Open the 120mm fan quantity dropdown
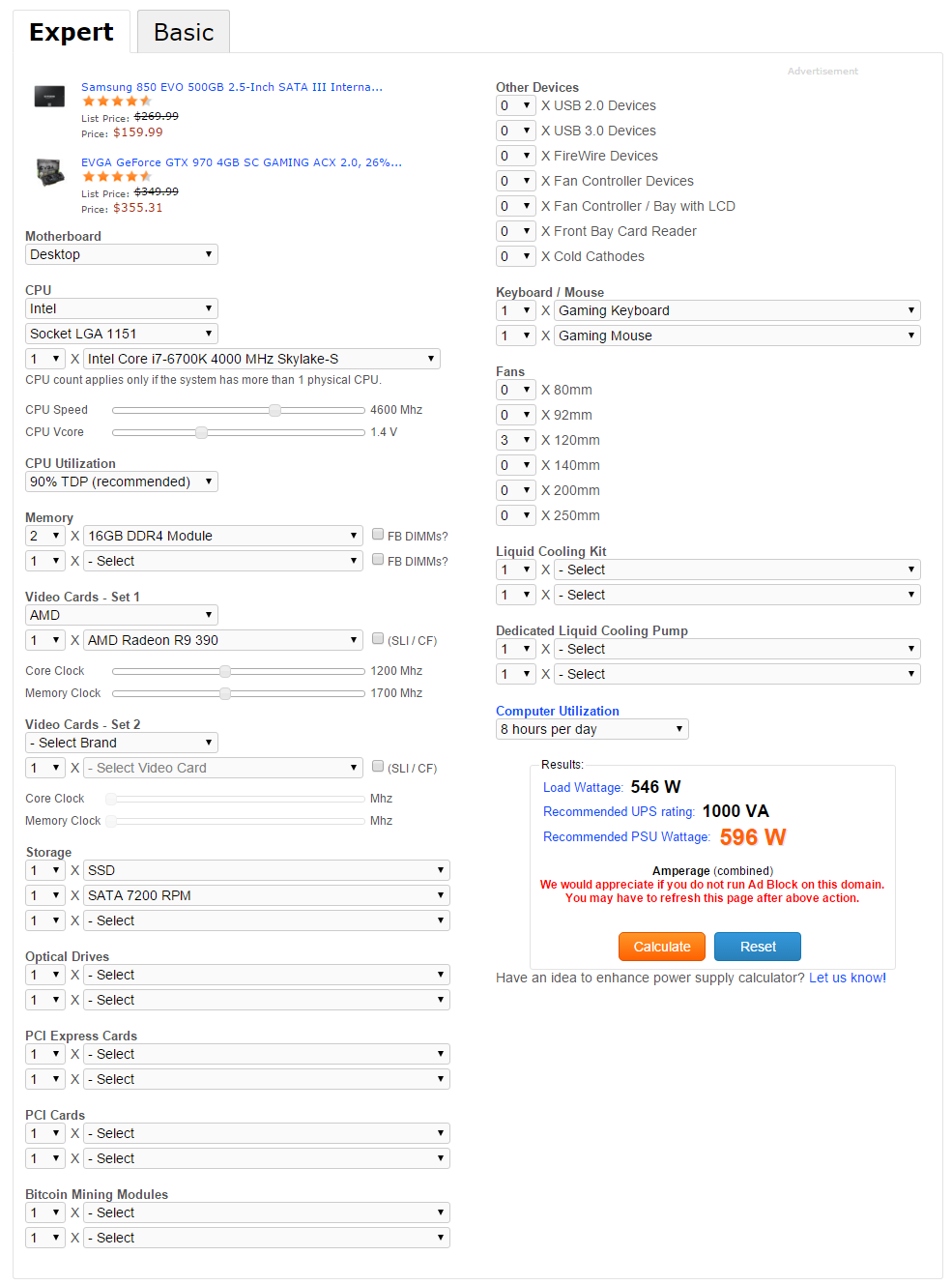952x1285 pixels. point(515,440)
